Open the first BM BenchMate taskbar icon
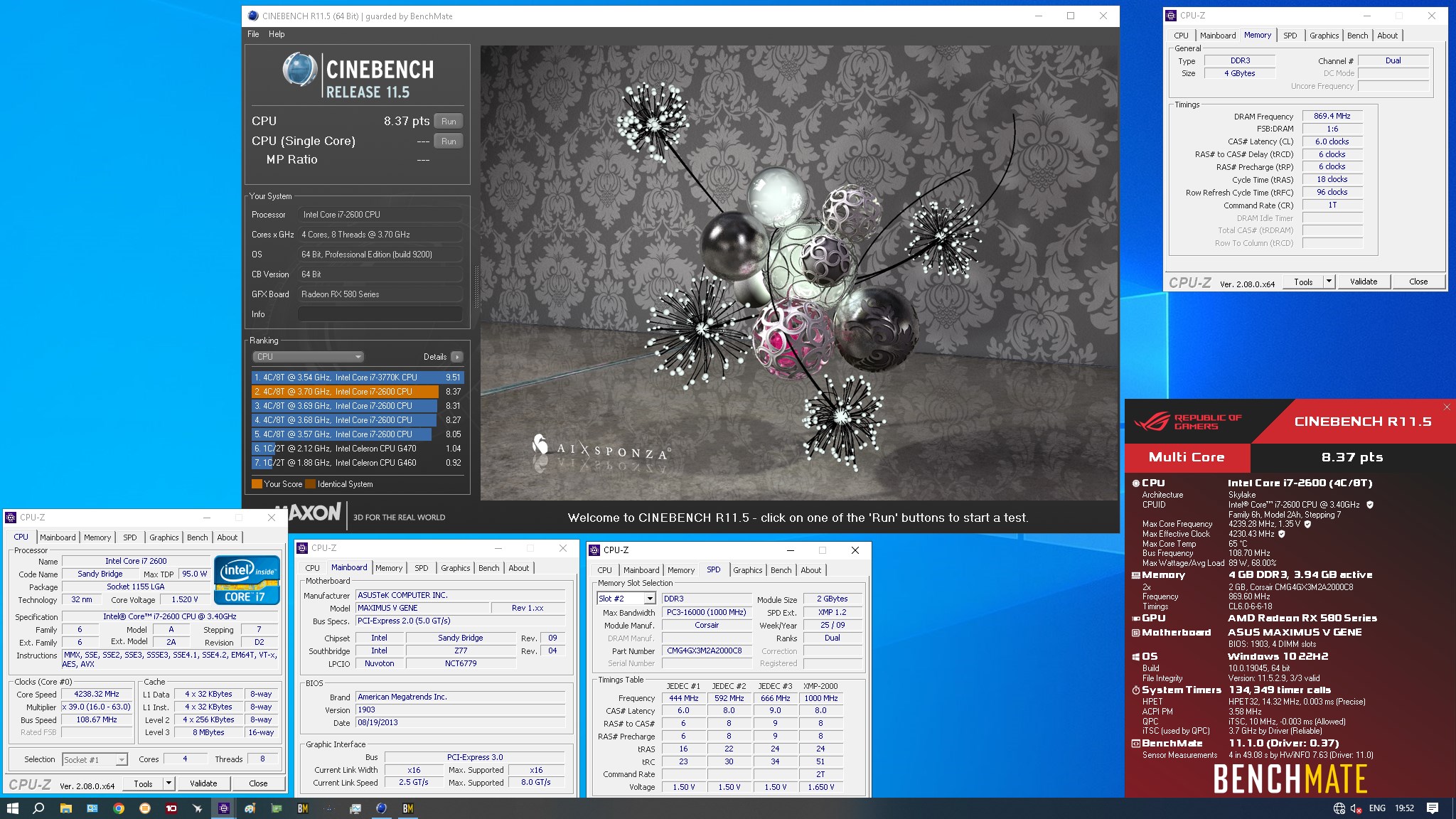 pos(303,808)
